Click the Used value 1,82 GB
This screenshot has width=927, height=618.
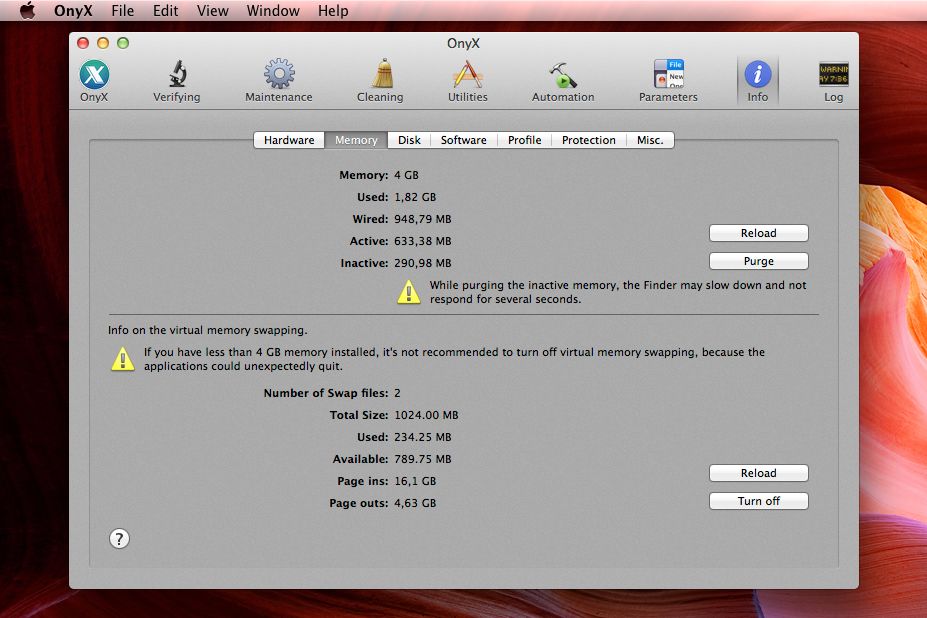click(x=415, y=197)
